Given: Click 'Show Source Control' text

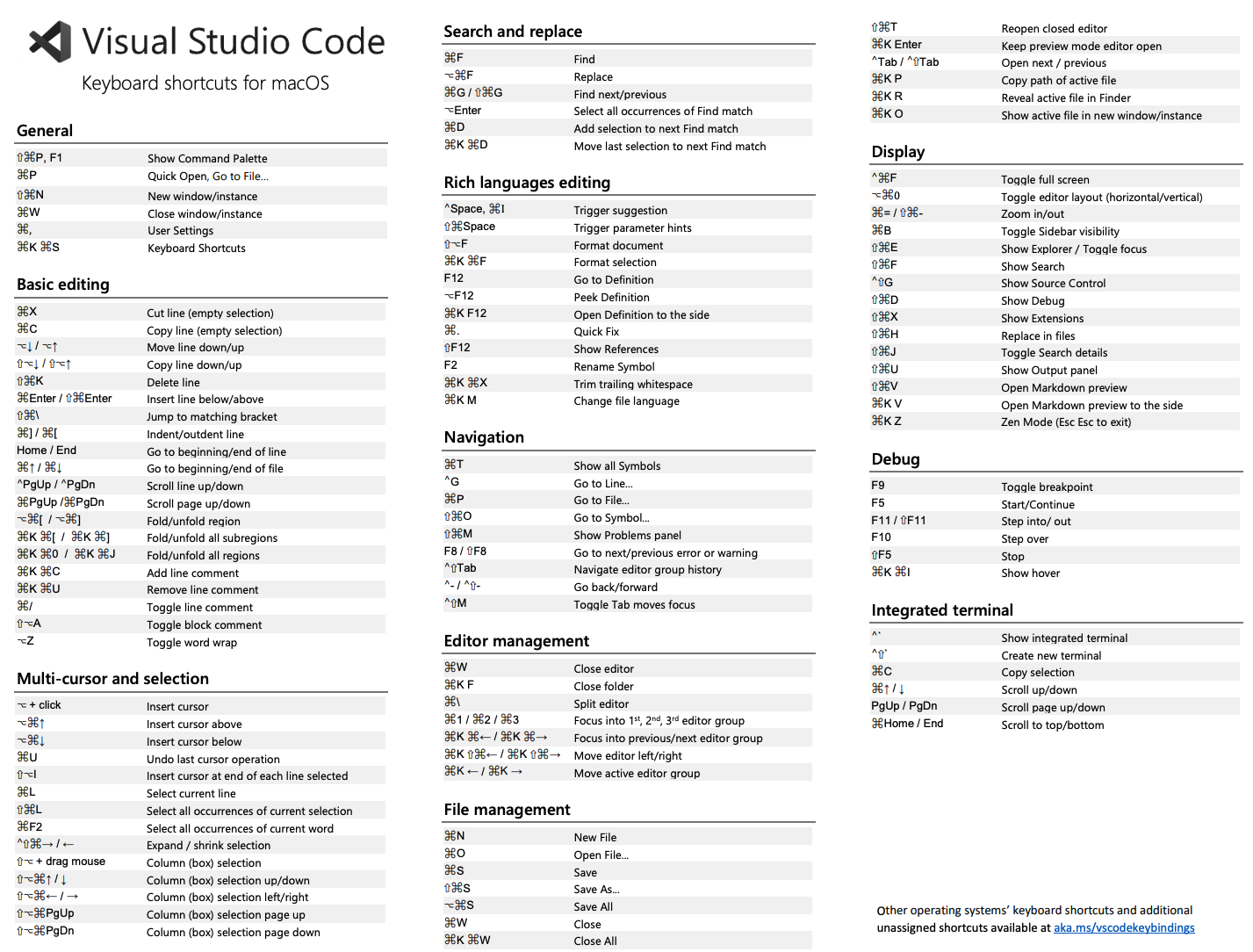Looking at the screenshot, I should [x=1054, y=284].
